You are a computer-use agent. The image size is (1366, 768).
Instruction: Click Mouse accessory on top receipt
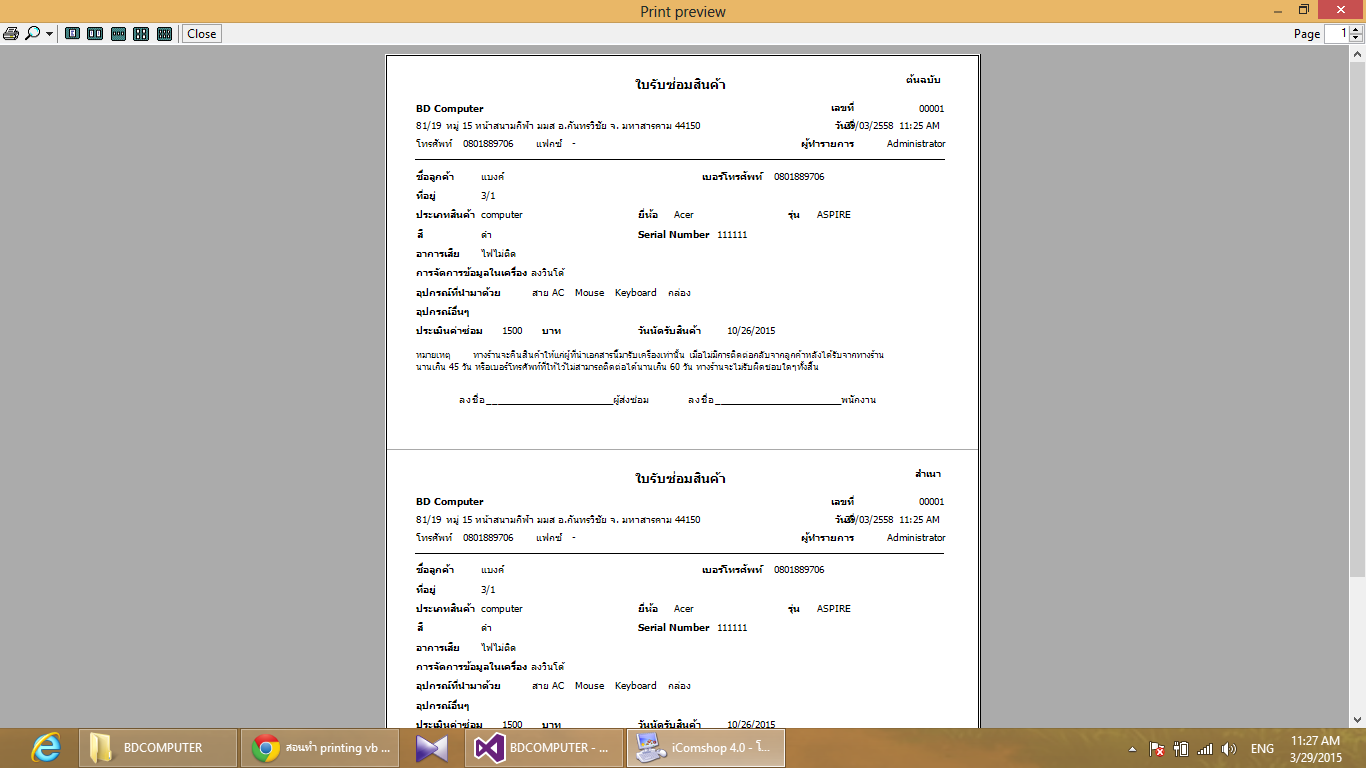coord(589,292)
